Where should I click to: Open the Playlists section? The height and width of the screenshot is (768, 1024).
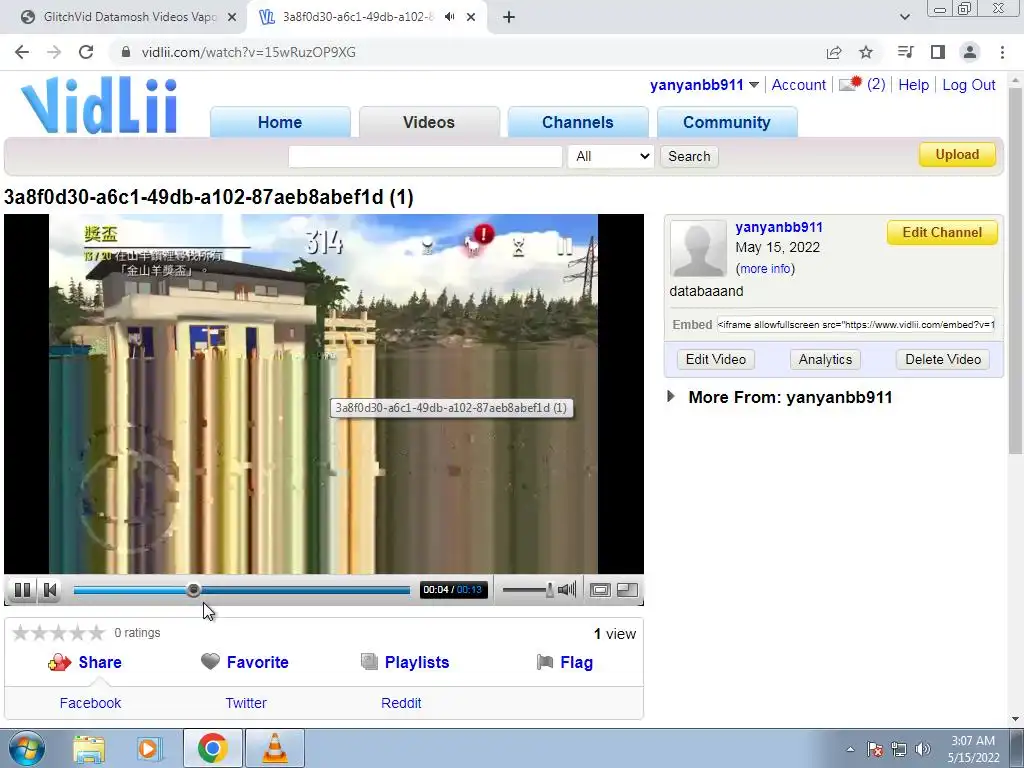(405, 662)
